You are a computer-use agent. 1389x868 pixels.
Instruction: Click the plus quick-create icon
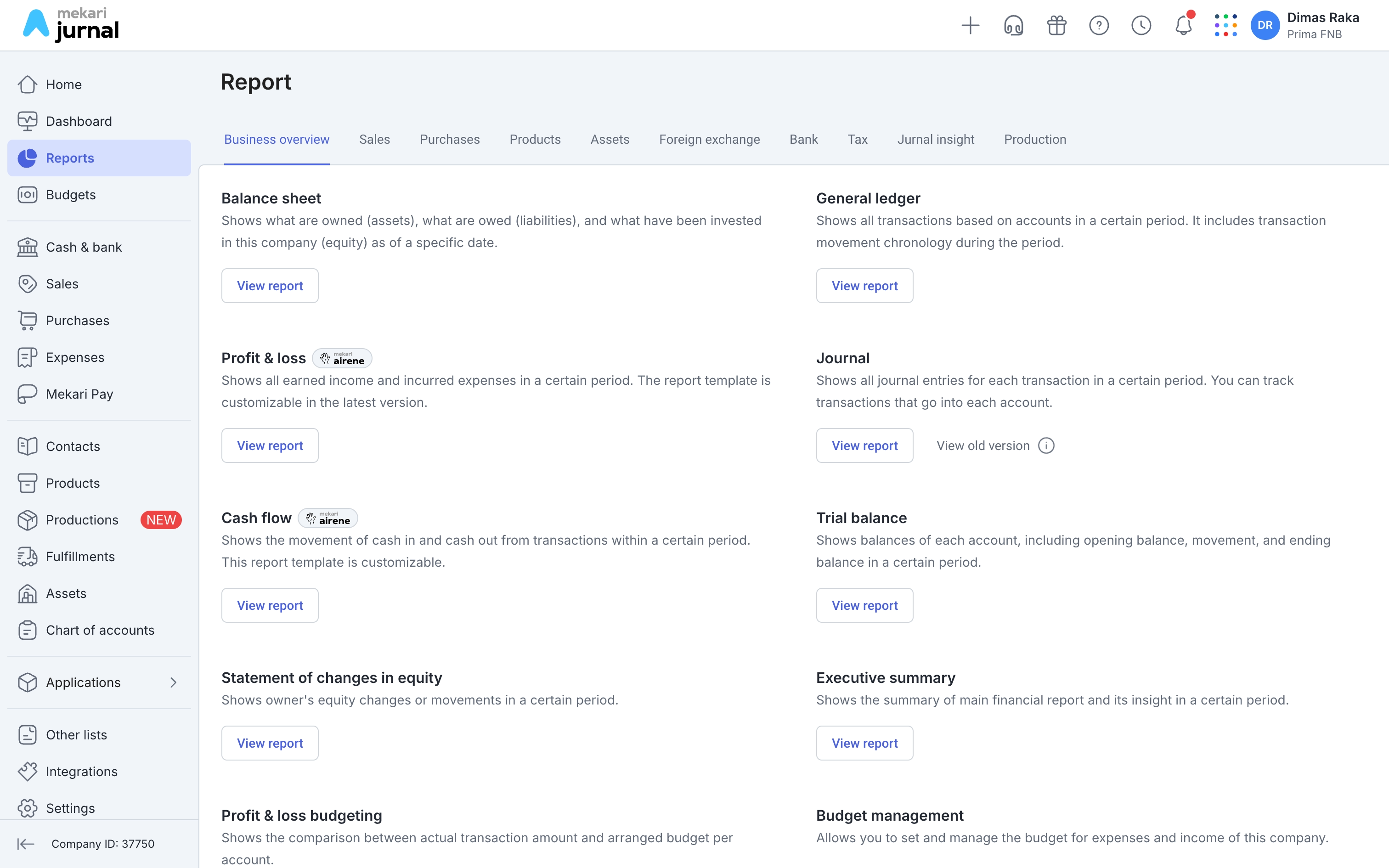tap(970, 25)
